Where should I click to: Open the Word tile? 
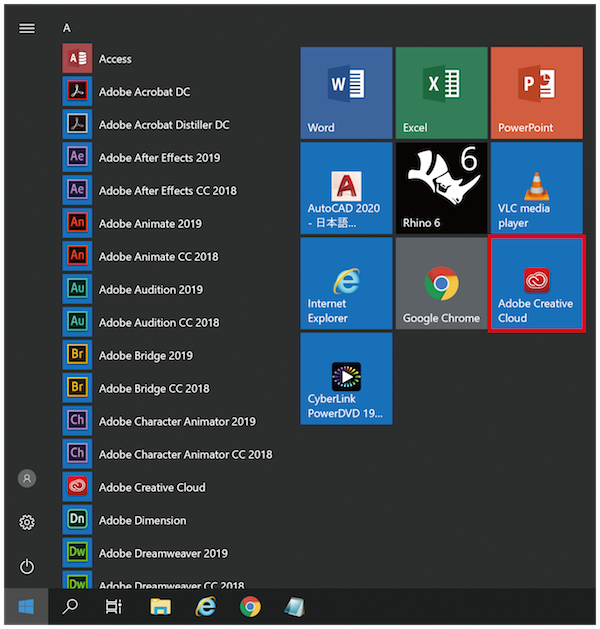pos(346,93)
